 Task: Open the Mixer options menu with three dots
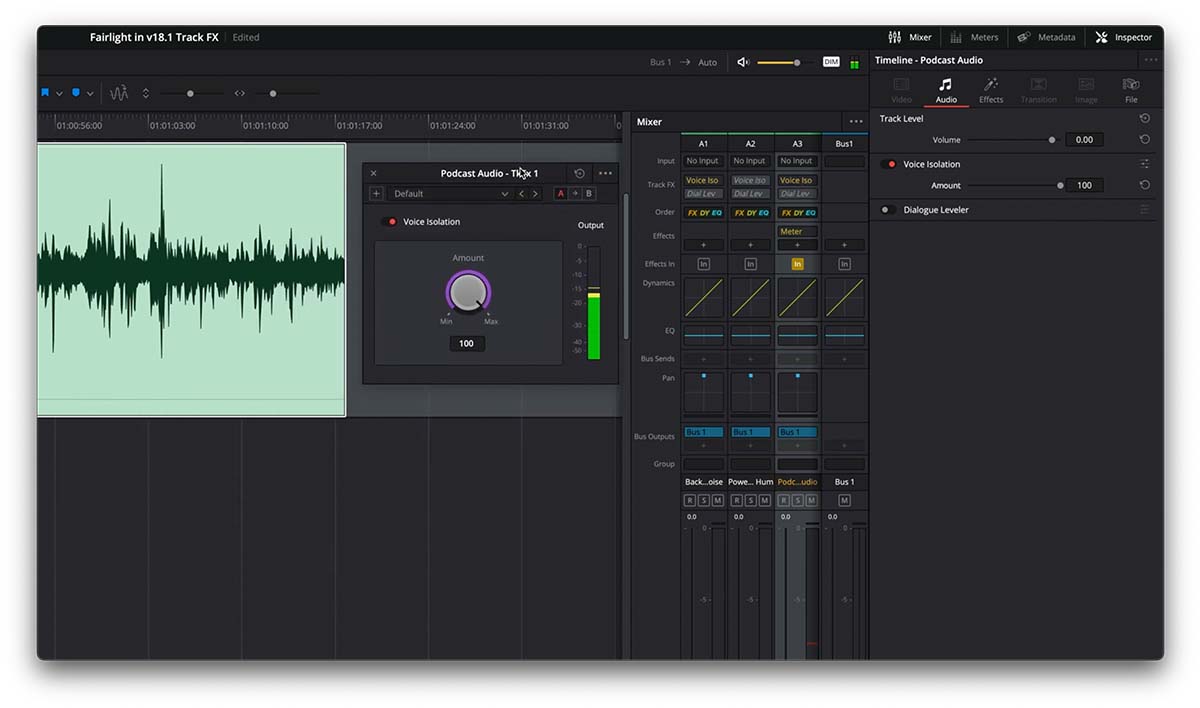[x=855, y=121]
